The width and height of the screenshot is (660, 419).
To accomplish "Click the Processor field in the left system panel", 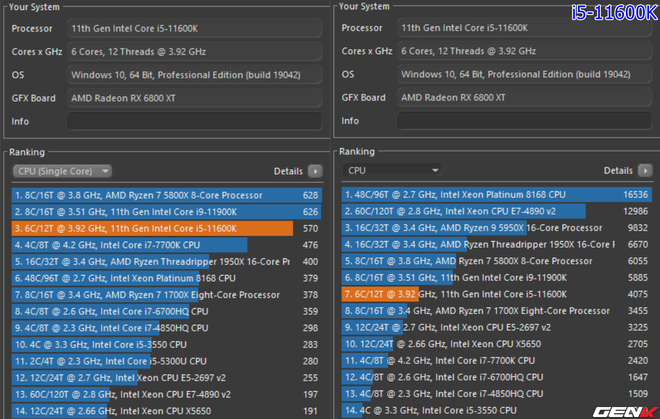I will 195,28.
